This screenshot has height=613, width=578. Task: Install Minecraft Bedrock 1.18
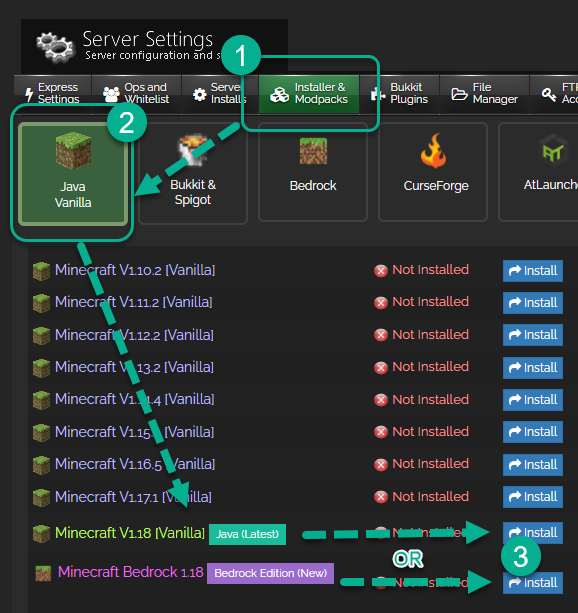(533, 583)
